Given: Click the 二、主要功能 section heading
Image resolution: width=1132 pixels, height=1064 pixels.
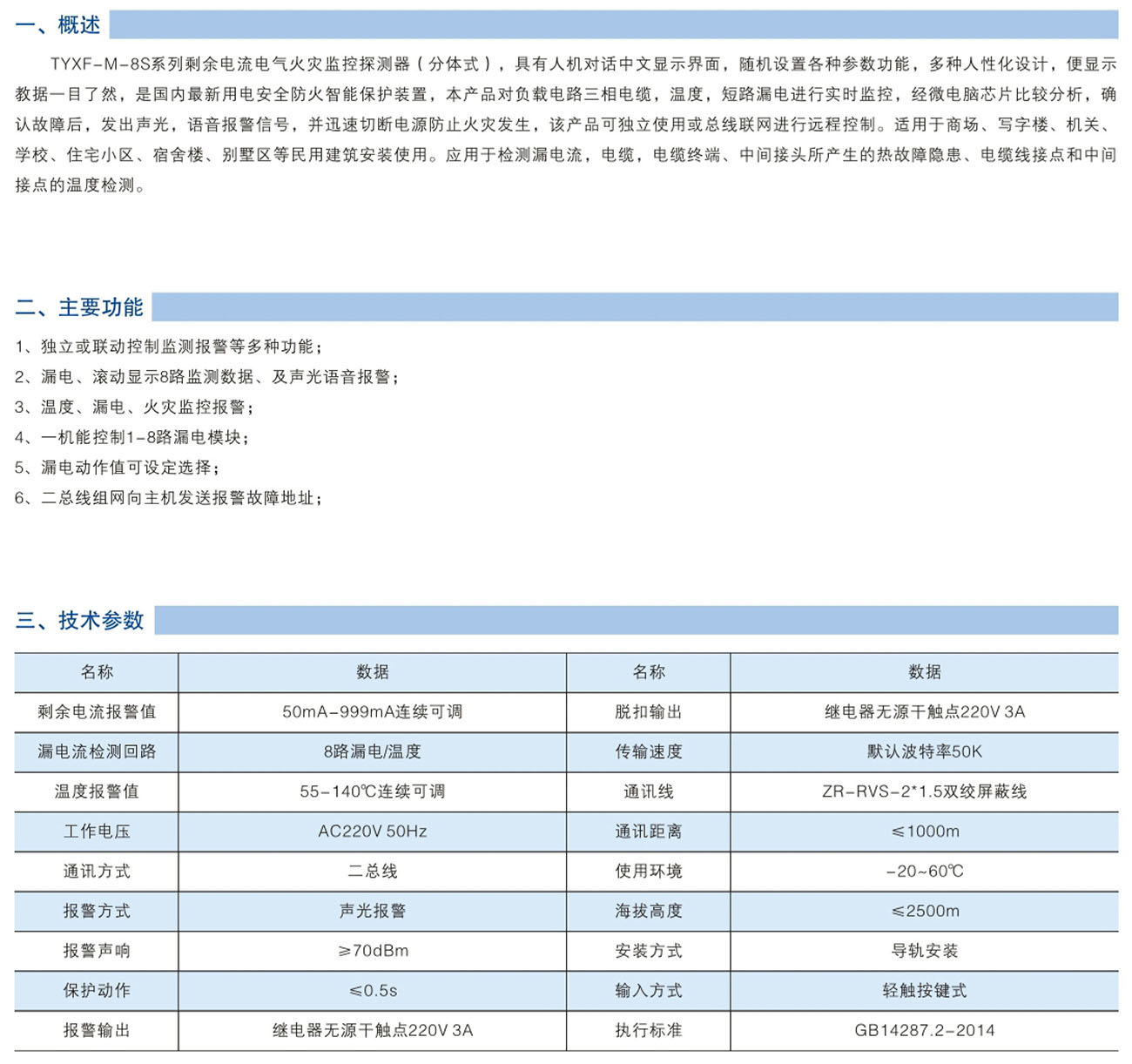Looking at the screenshot, I should pos(79,307).
